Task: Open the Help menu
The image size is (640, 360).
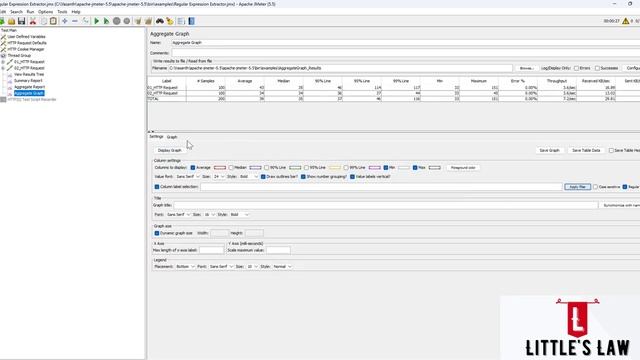Action: point(76,12)
